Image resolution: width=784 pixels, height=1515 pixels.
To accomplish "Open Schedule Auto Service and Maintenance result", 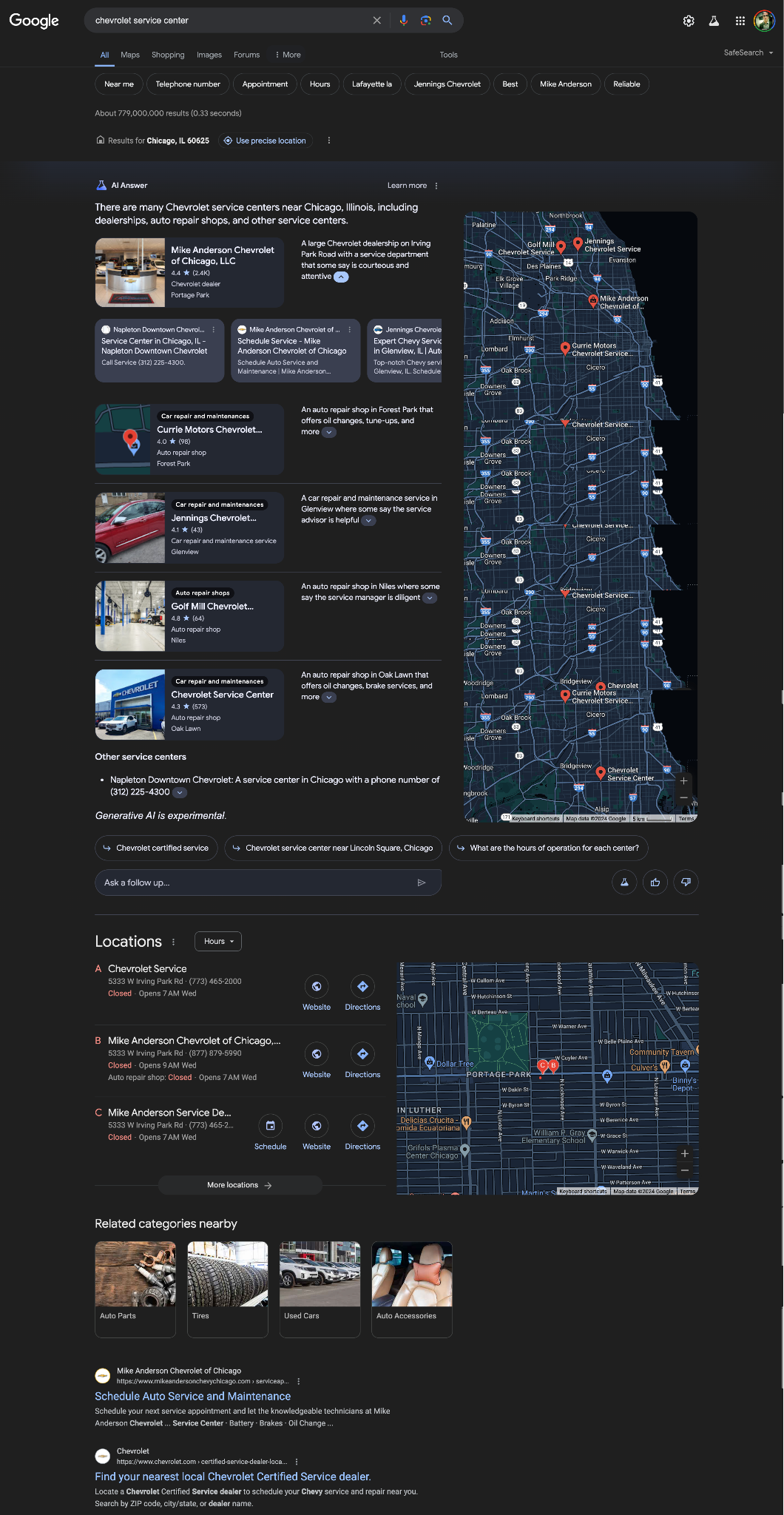I will [x=193, y=1396].
